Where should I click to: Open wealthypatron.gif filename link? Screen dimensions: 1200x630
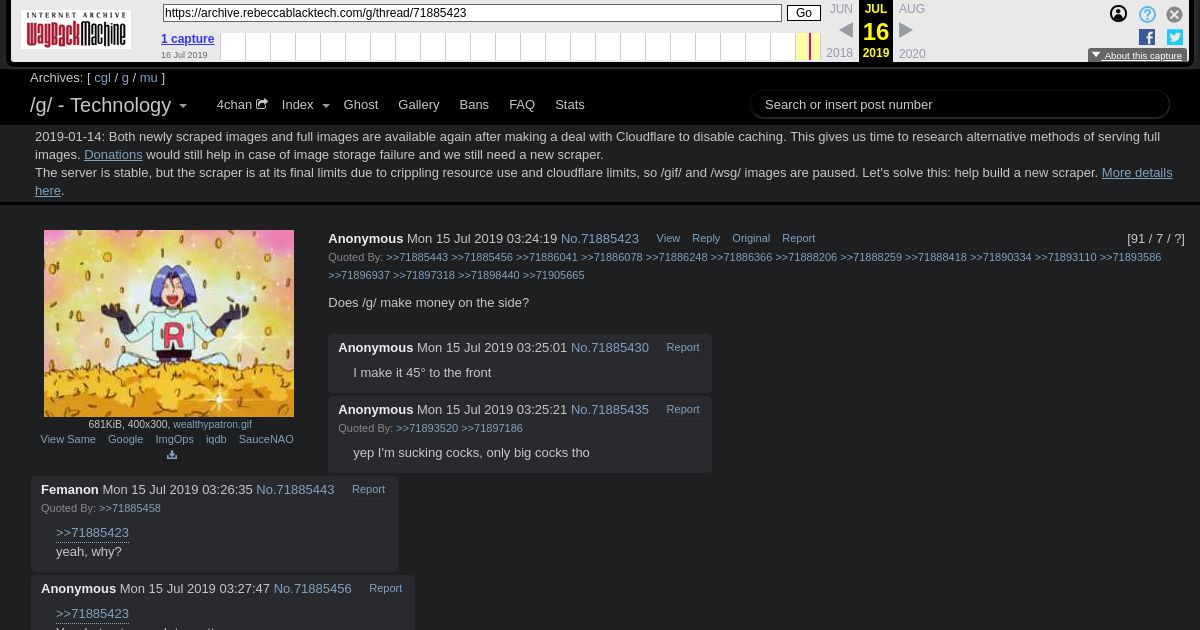tap(212, 424)
